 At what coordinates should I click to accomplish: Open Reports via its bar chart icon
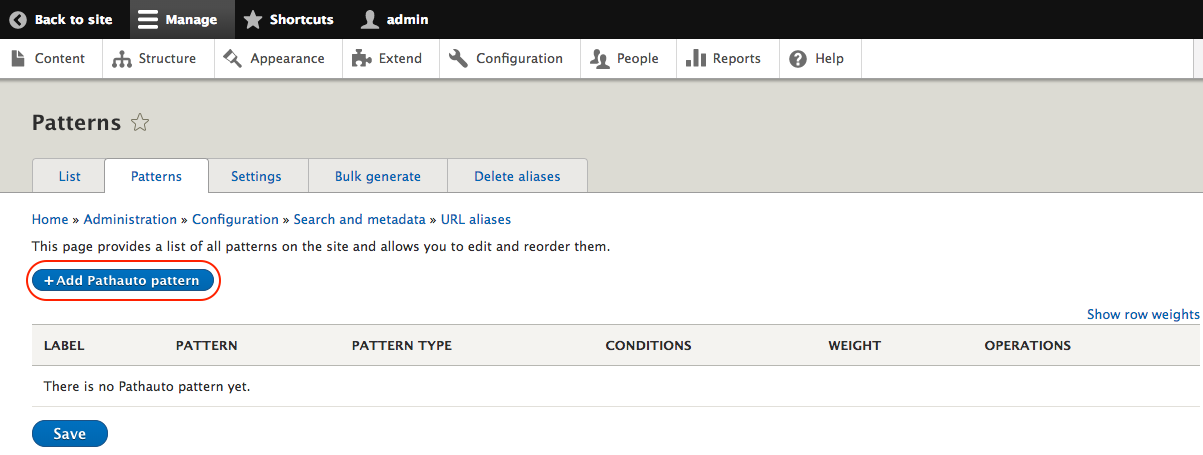[x=697, y=58]
